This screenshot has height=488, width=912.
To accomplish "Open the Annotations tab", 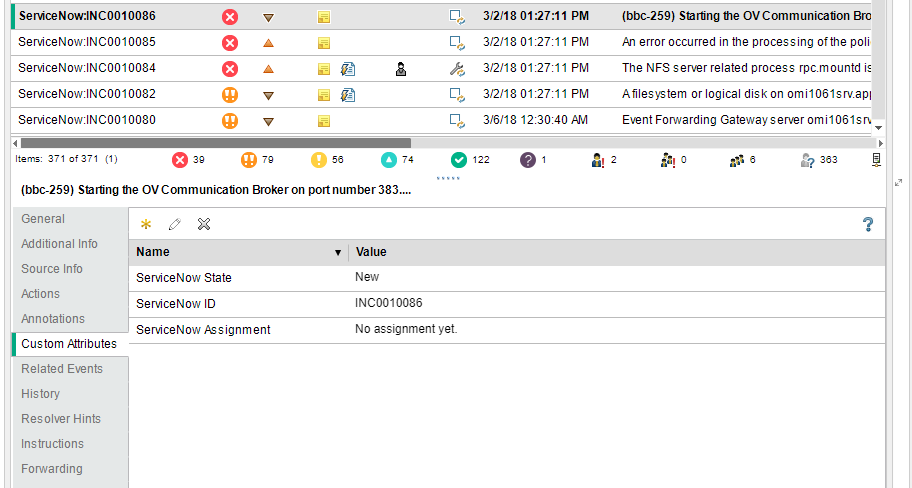I will (x=53, y=319).
